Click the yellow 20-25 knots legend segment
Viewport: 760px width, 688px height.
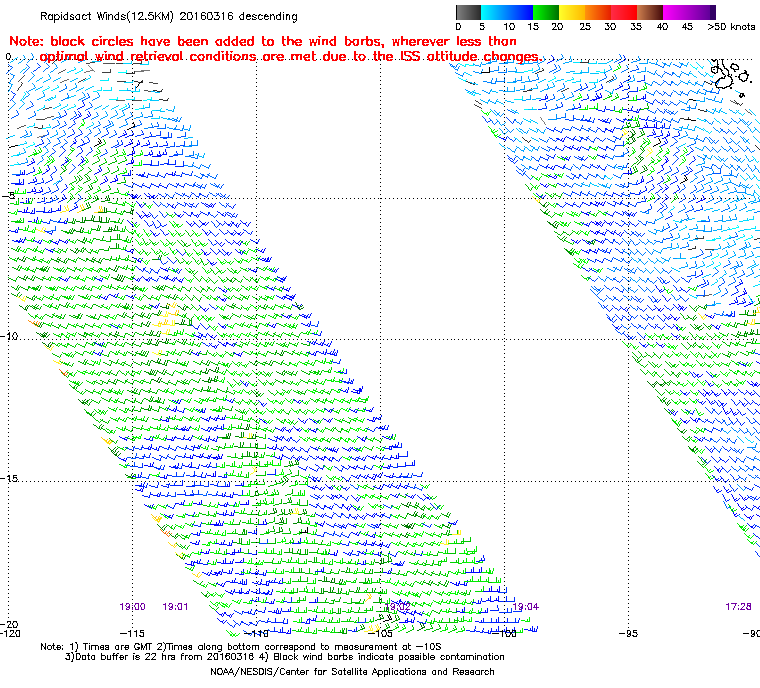572,12
